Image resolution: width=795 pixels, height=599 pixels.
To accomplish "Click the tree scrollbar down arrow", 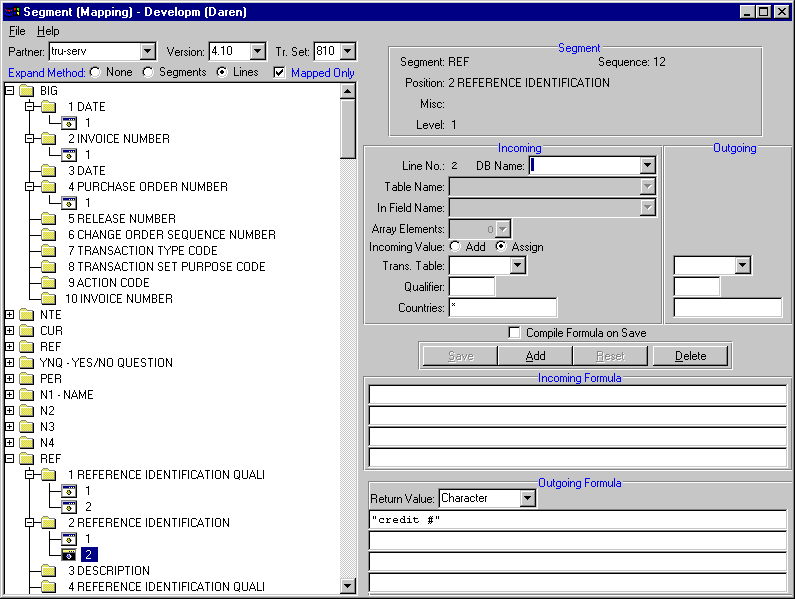I will click(x=348, y=587).
